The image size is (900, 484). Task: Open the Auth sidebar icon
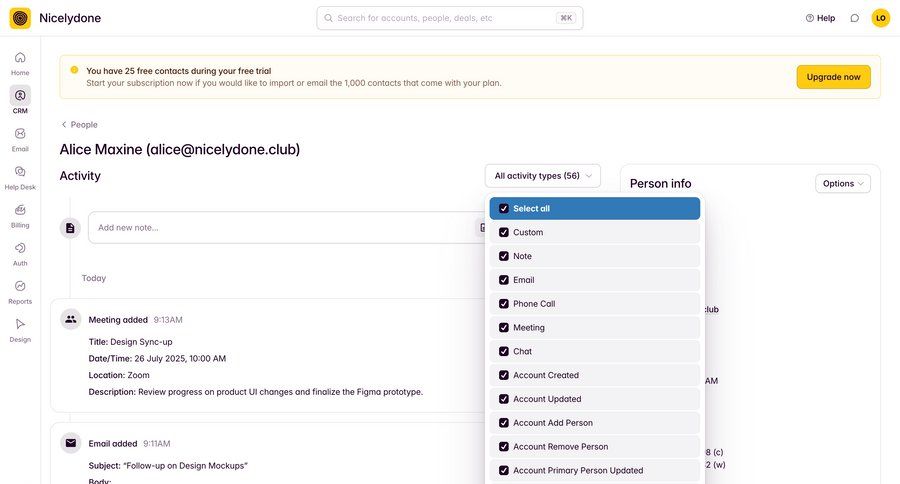point(20,248)
